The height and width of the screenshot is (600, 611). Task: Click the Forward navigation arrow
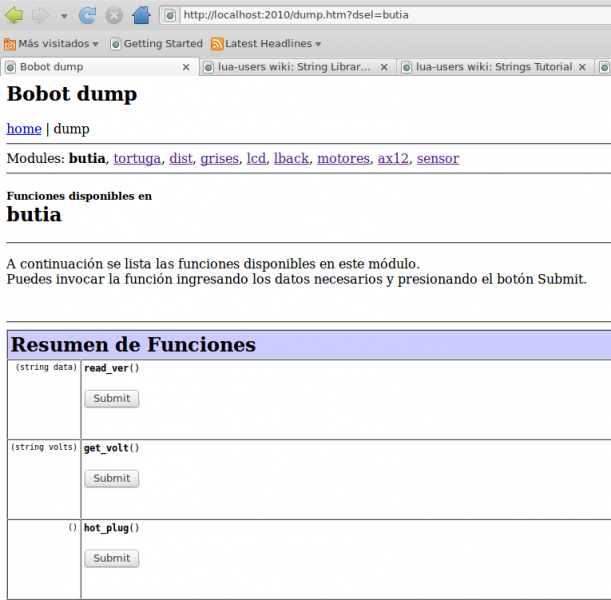tap(40, 15)
